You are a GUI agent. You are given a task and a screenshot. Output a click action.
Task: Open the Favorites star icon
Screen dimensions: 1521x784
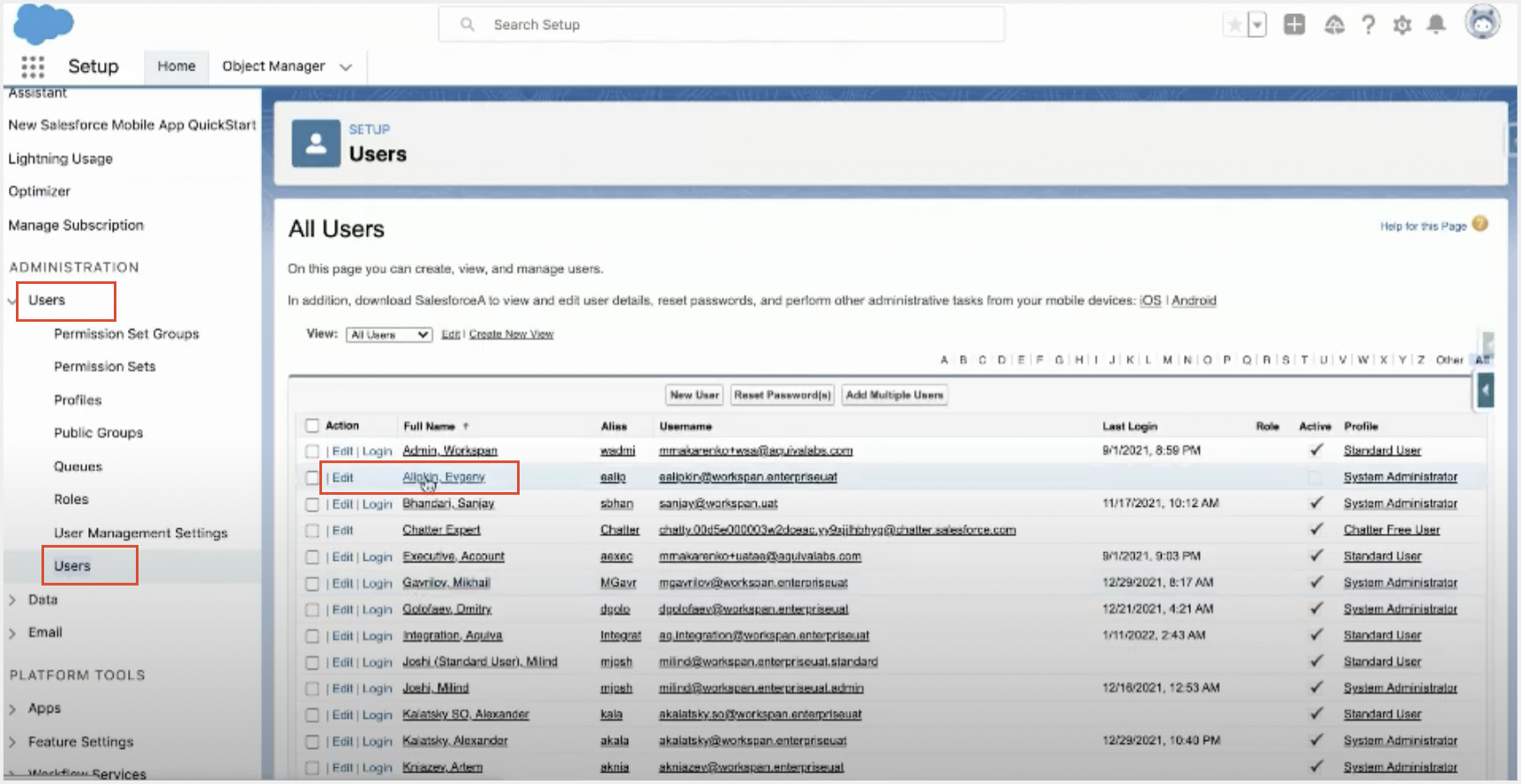(1234, 25)
